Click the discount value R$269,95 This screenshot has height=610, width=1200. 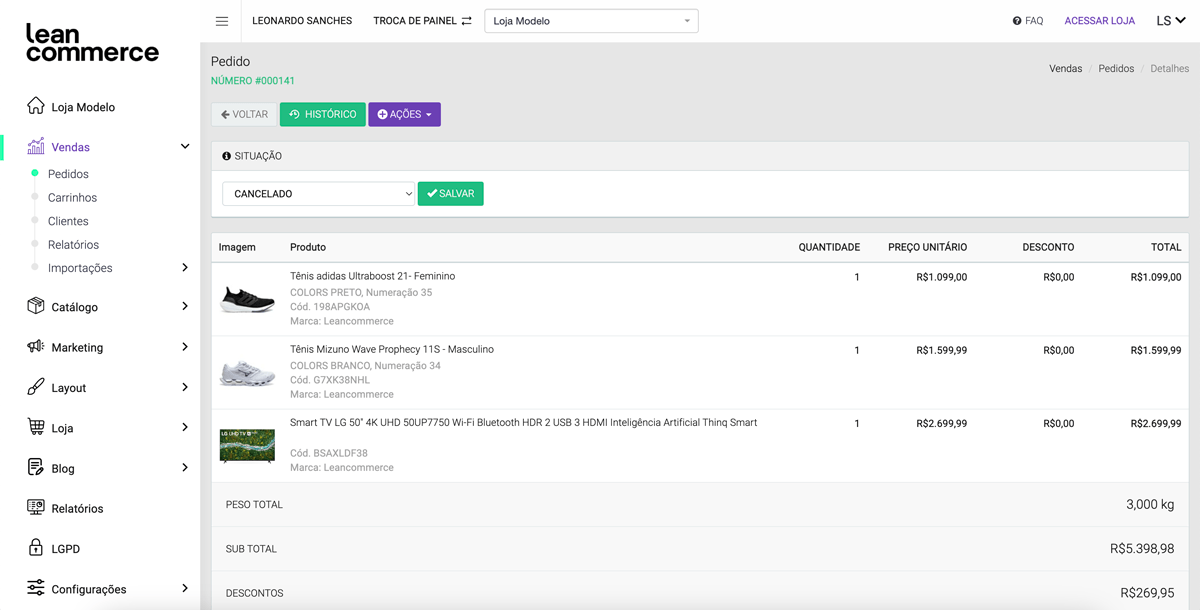tap(1147, 593)
